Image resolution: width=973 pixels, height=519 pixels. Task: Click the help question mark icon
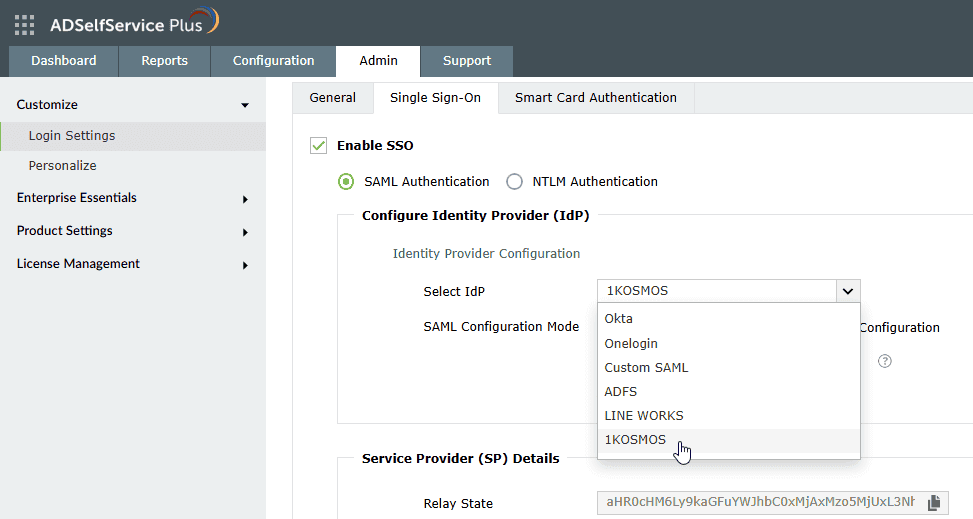[884, 361]
